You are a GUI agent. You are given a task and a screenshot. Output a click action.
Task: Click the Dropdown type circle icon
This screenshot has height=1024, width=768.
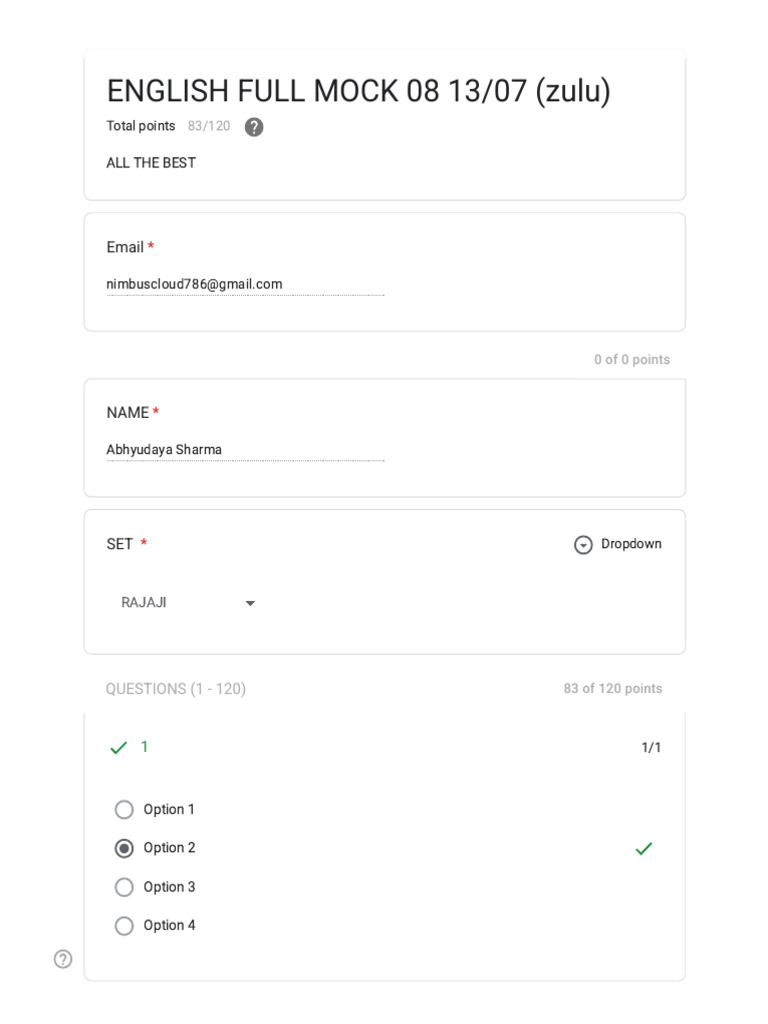tap(583, 544)
